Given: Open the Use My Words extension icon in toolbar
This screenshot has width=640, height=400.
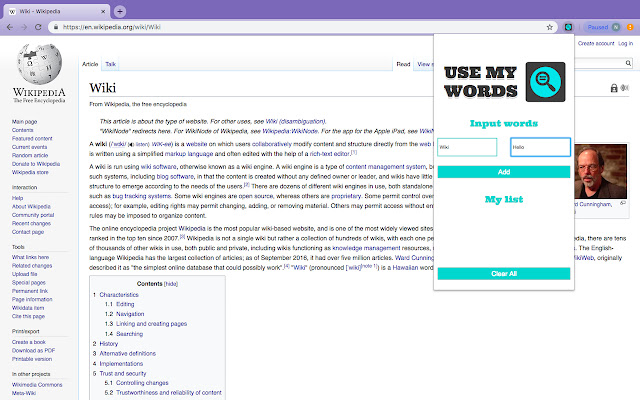Looking at the screenshot, I should pyautogui.click(x=568, y=27).
